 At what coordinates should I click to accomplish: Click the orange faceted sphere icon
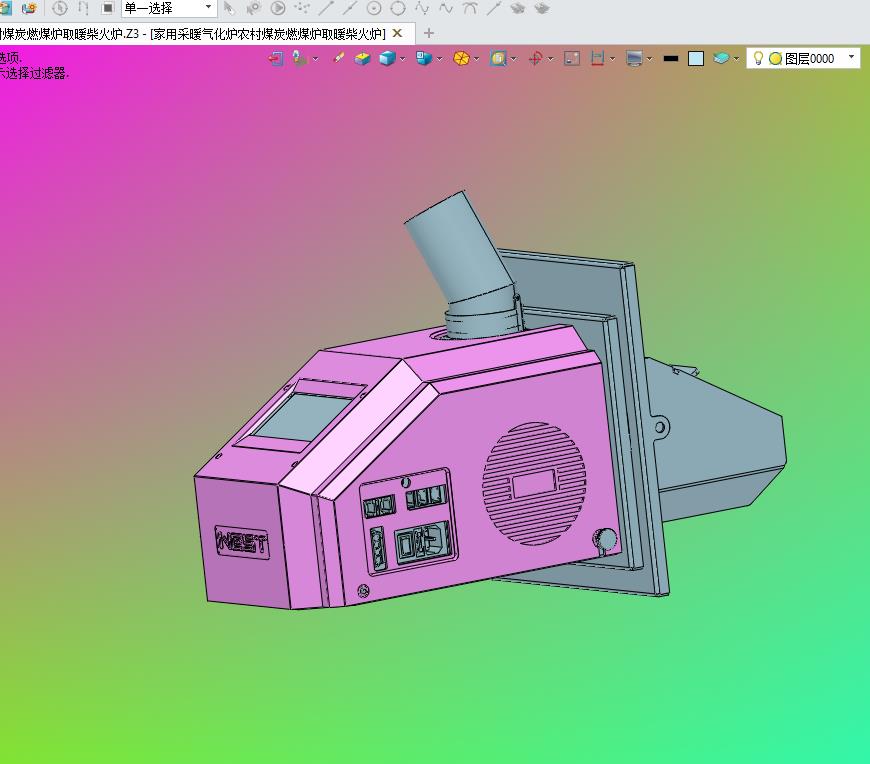click(461, 58)
